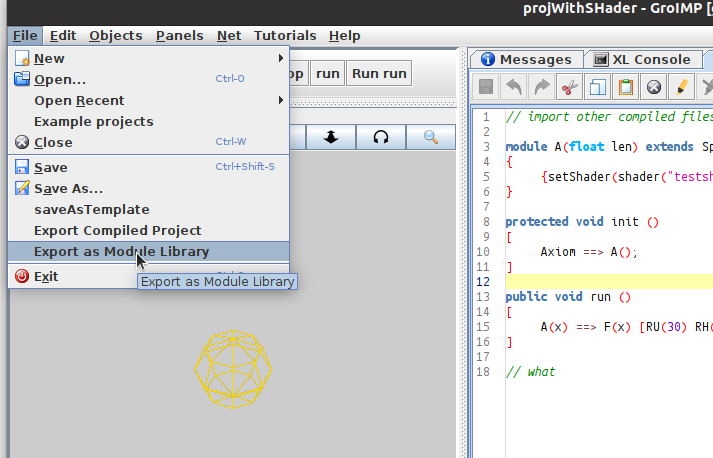
Task: Click the copy icon in editor toolbar
Action: (598, 87)
